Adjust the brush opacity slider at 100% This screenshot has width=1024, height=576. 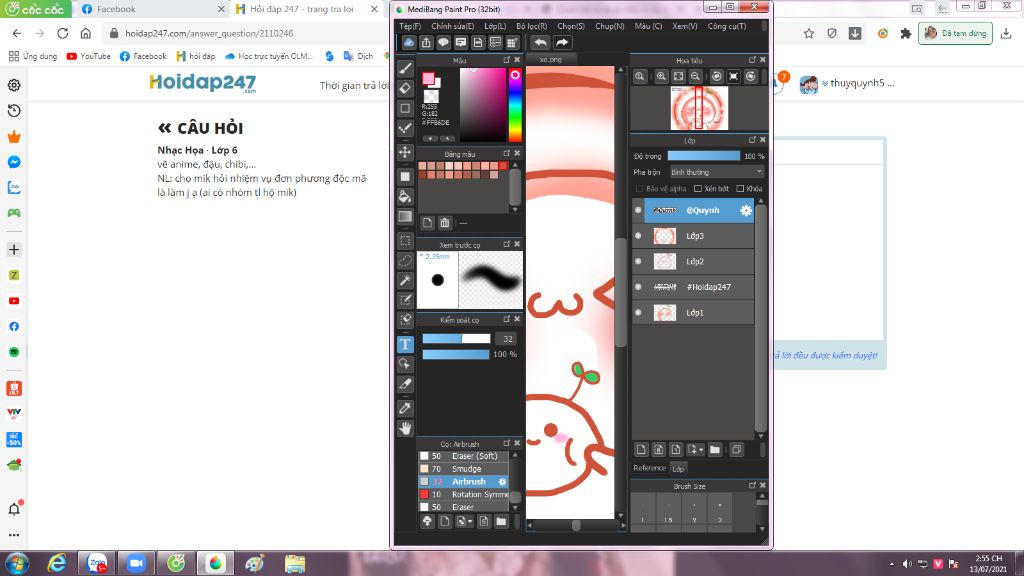(x=456, y=354)
